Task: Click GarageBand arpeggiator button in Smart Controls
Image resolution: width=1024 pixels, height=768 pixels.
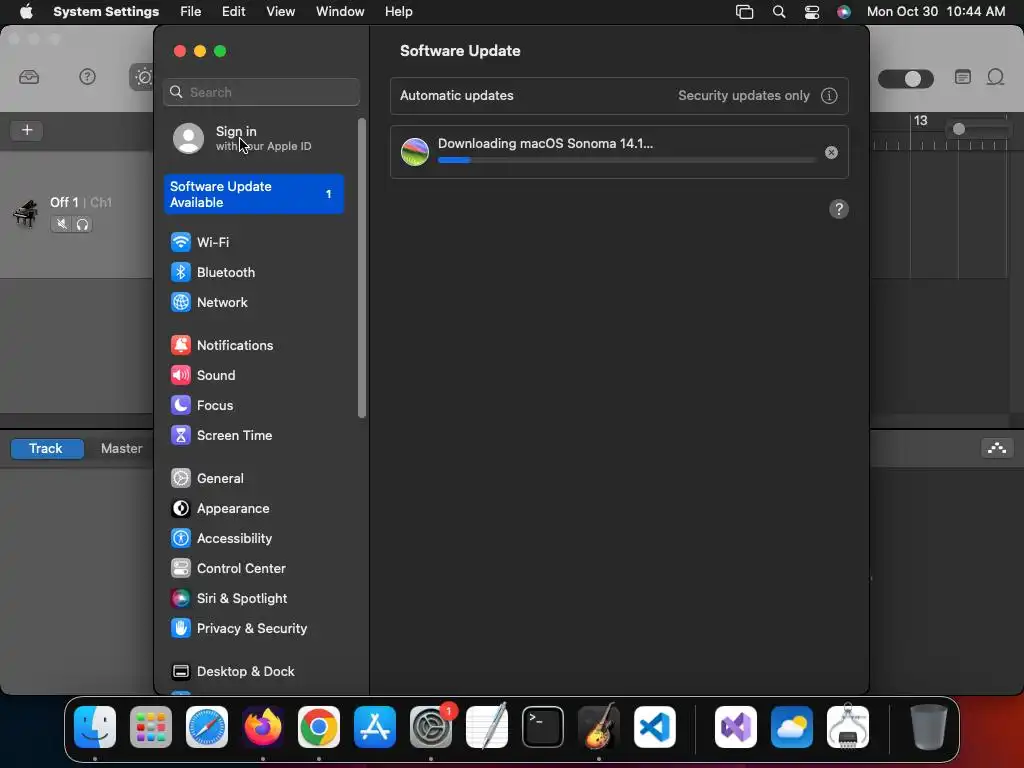Action: click(997, 449)
